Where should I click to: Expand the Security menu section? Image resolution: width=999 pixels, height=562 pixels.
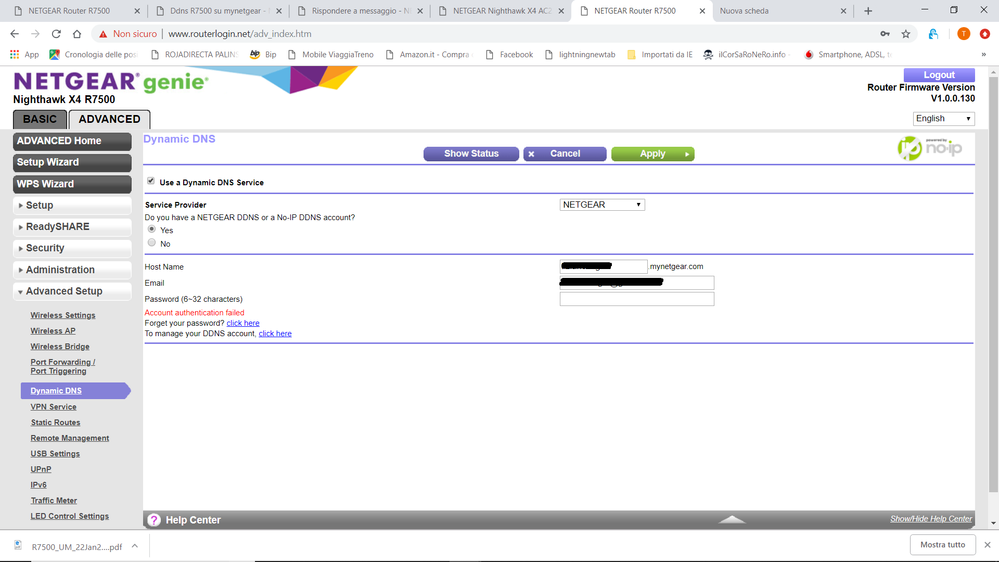click(72, 248)
